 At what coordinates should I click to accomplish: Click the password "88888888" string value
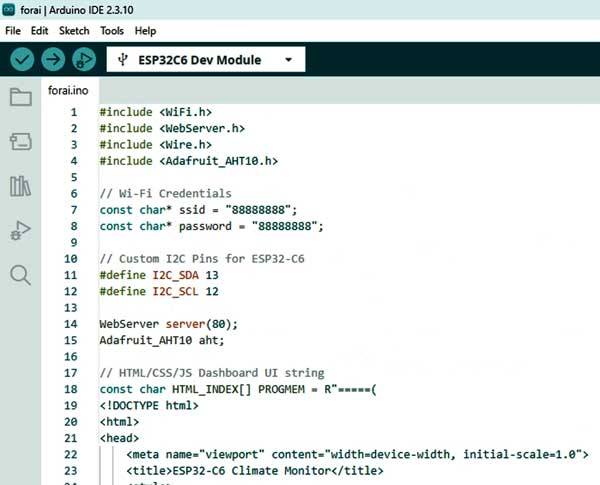[x=284, y=226]
